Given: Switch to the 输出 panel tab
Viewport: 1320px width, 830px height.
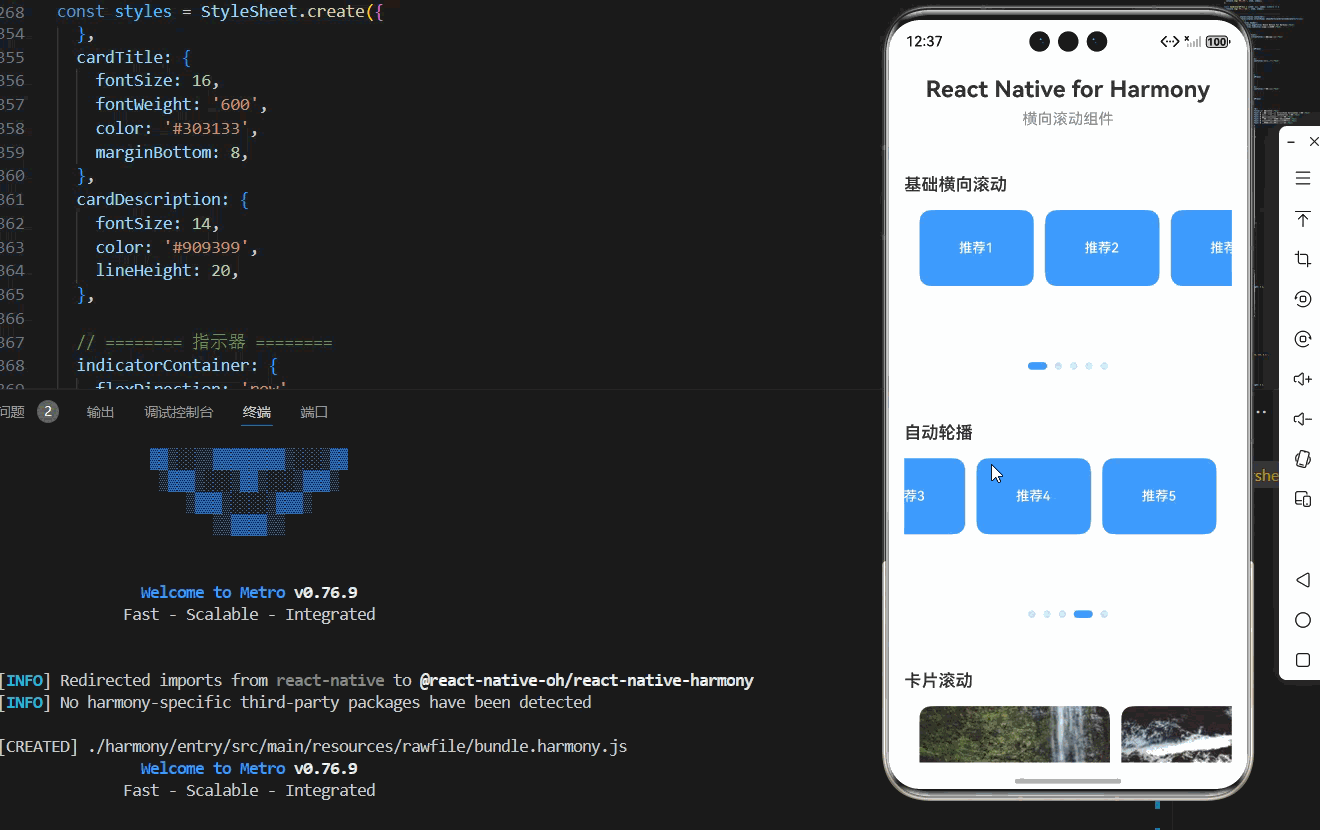Looking at the screenshot, I should (x=101, y=412).
